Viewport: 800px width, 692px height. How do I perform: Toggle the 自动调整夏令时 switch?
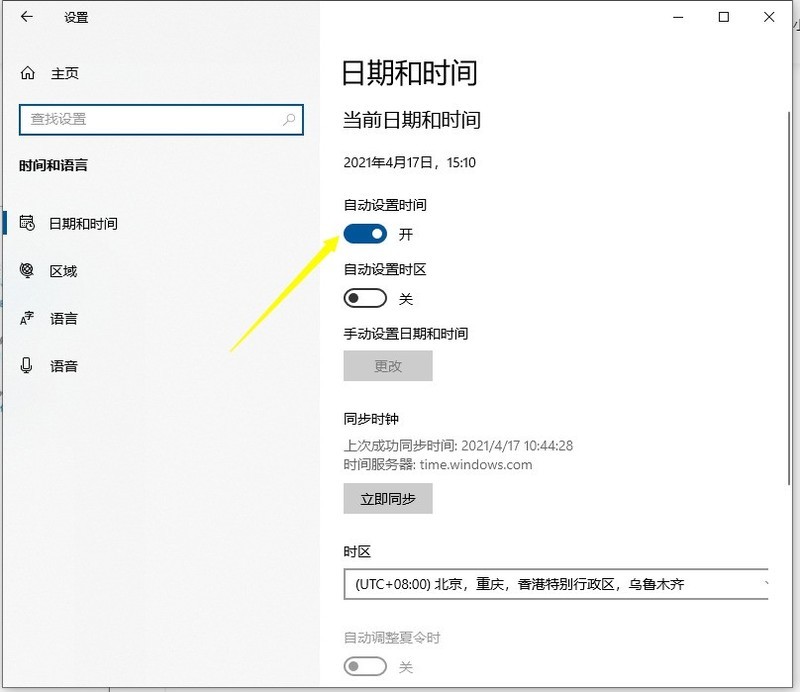pyautogui.click(x=365, y=666)
